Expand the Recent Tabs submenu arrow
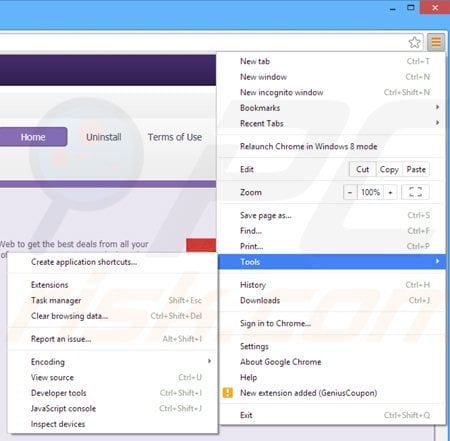The image size is (450, 441). pos(437,123)
